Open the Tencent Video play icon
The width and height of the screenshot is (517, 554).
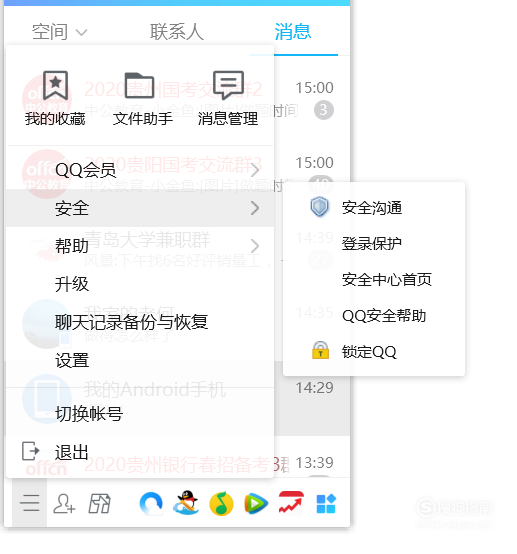[256, 503]
